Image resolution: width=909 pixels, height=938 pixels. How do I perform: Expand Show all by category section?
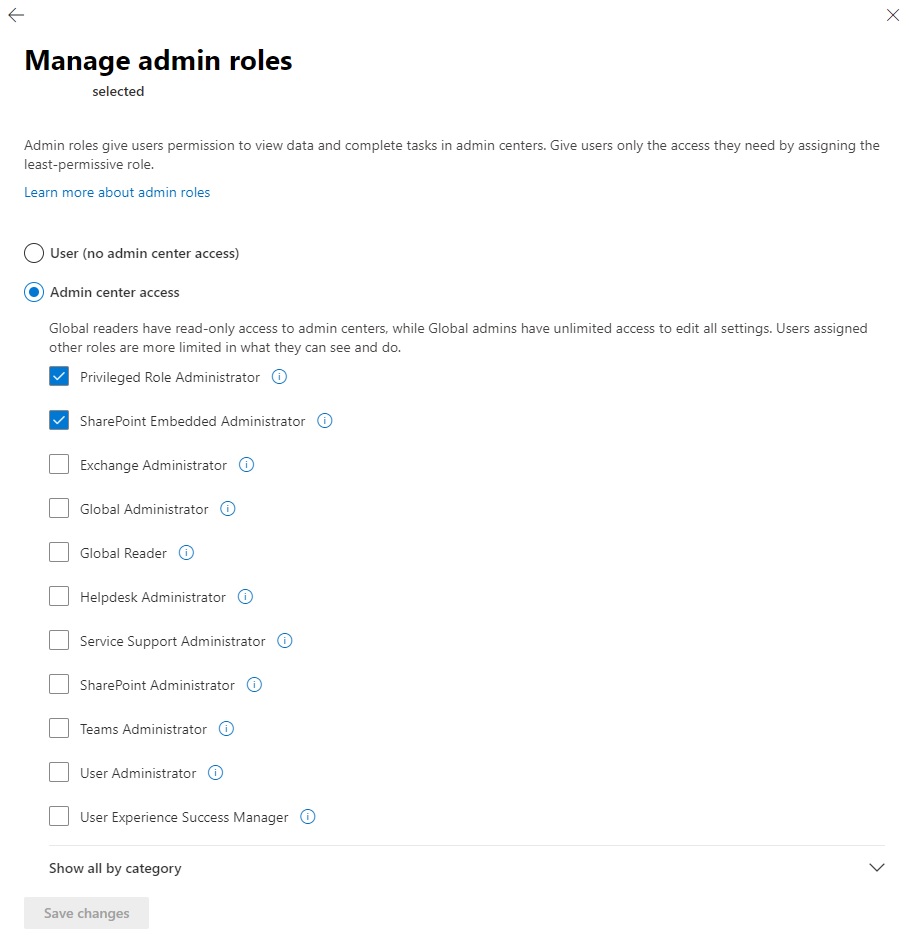coord(115,868)
